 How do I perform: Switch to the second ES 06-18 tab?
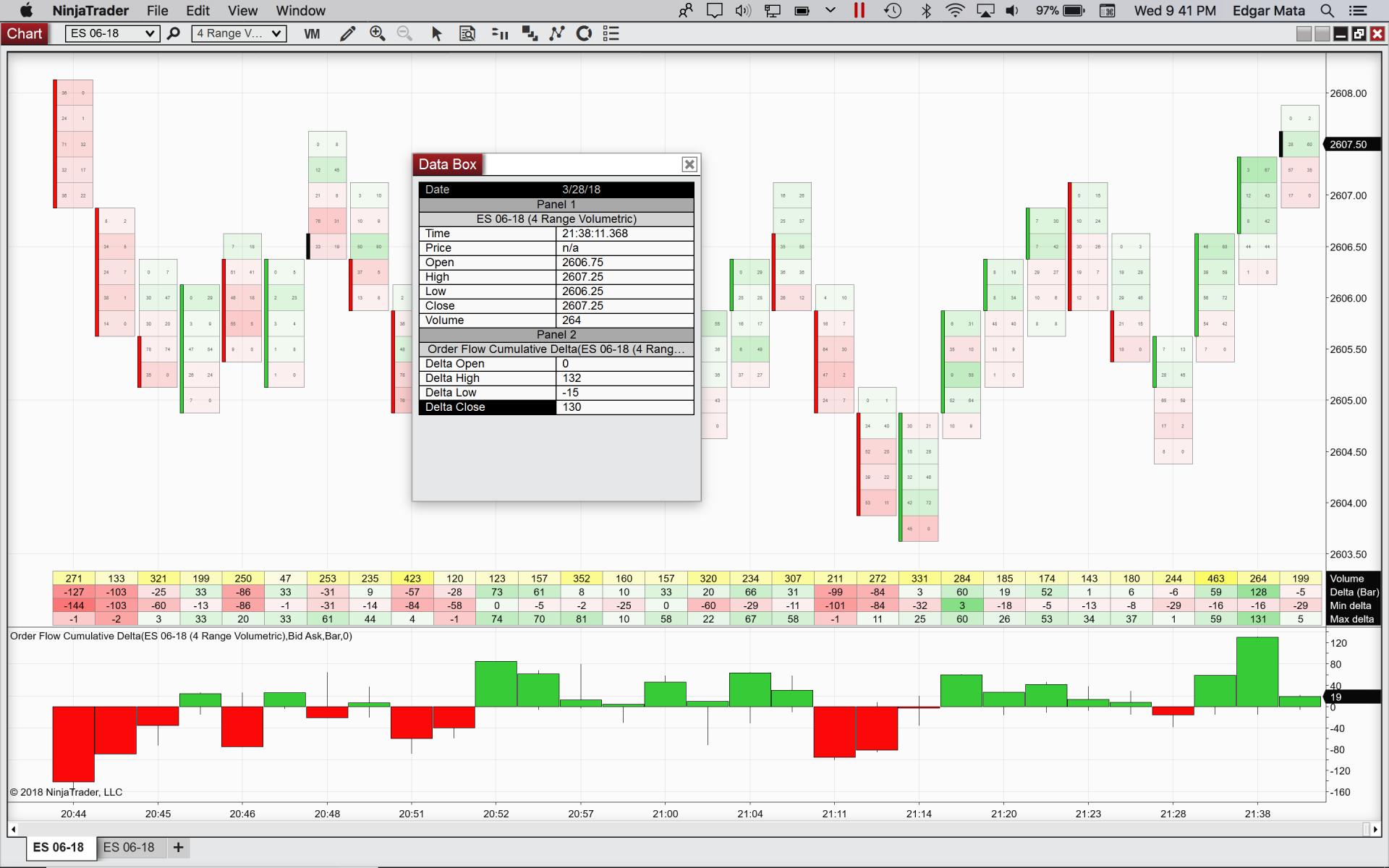[x=129, y=847]
